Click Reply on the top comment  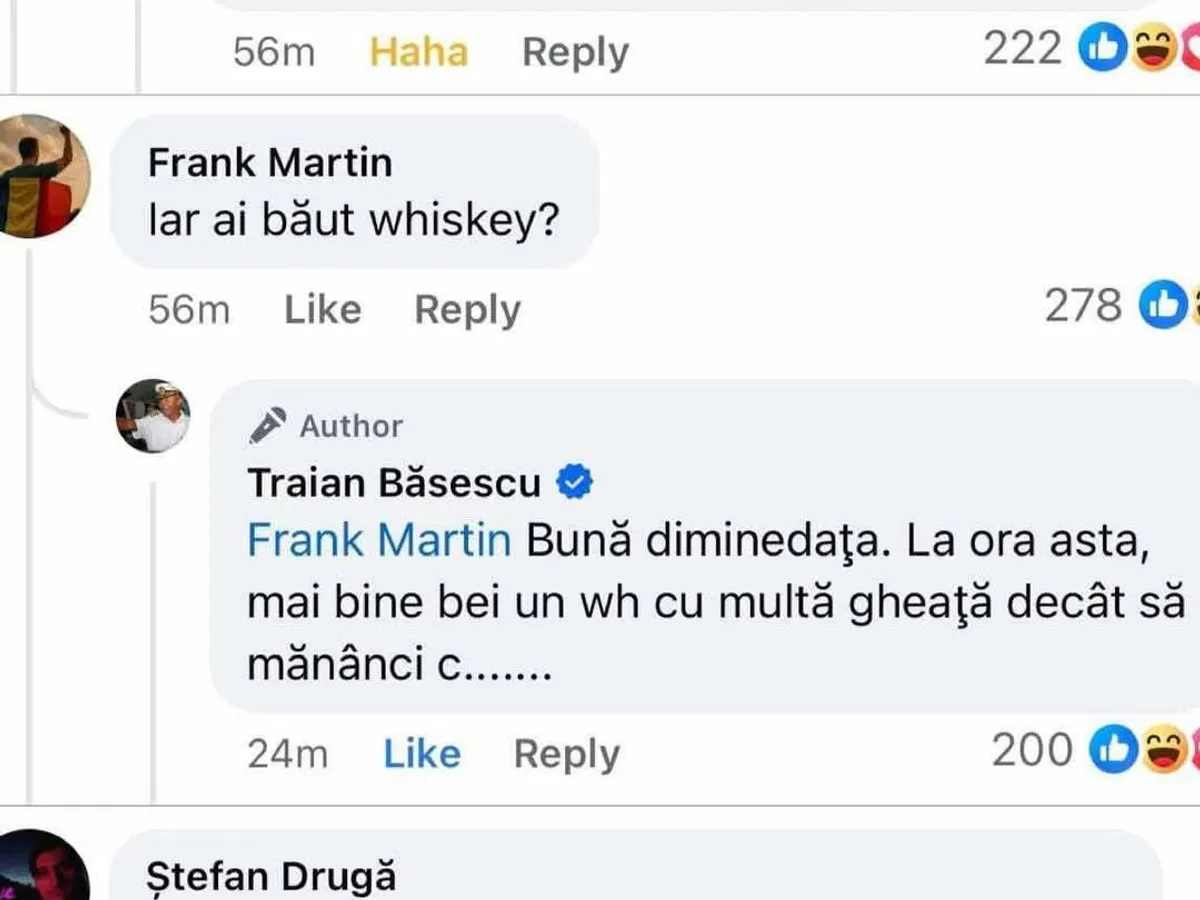coord(575,52)
